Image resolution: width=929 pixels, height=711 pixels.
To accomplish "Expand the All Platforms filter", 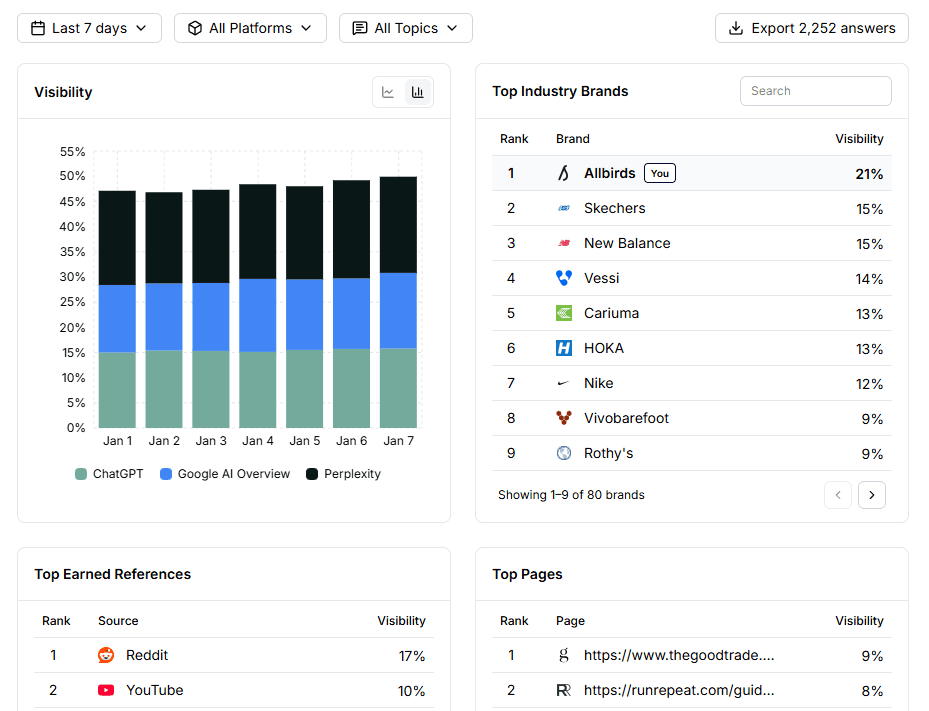I will 250,28.
